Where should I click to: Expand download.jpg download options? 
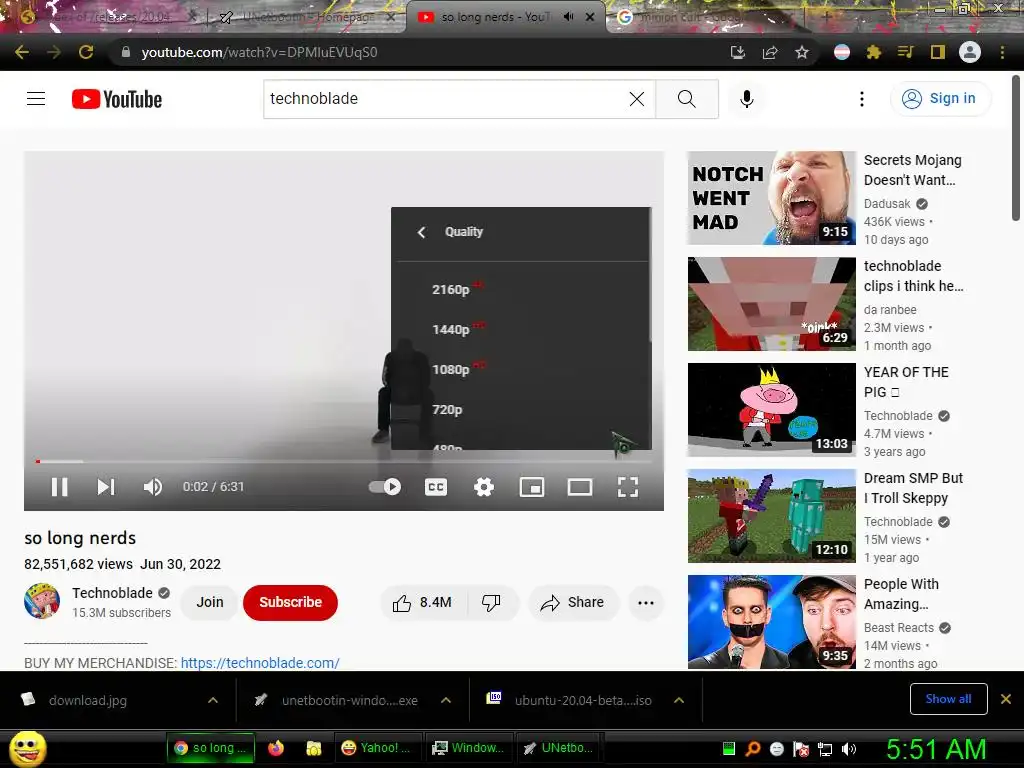(213, 700)
